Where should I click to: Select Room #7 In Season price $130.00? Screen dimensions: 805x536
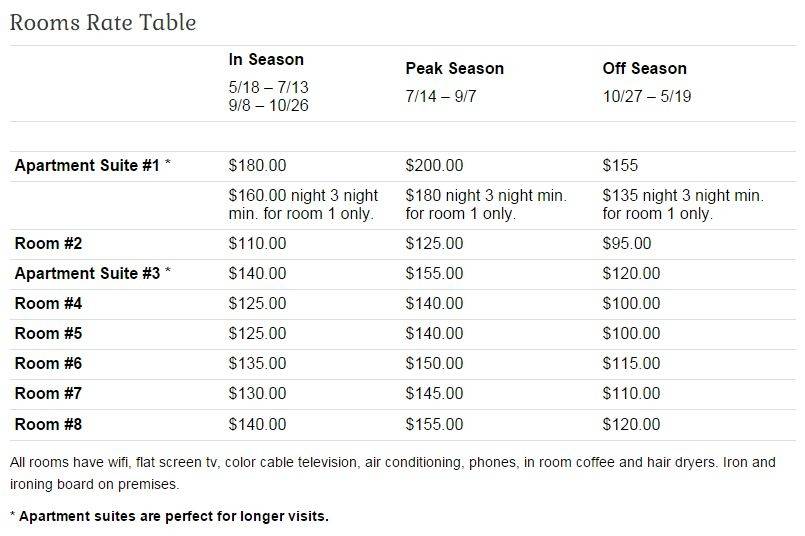[x=257, y=396]
